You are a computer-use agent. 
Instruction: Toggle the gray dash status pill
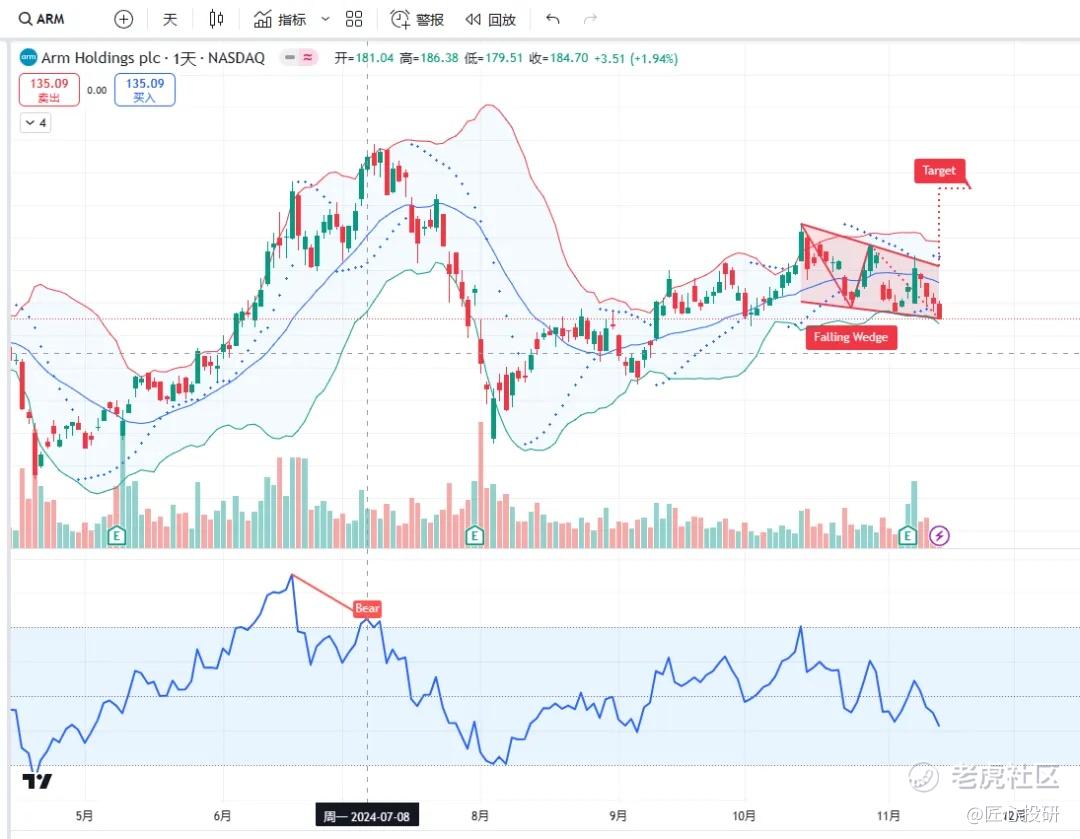click(x=290, y=58)
